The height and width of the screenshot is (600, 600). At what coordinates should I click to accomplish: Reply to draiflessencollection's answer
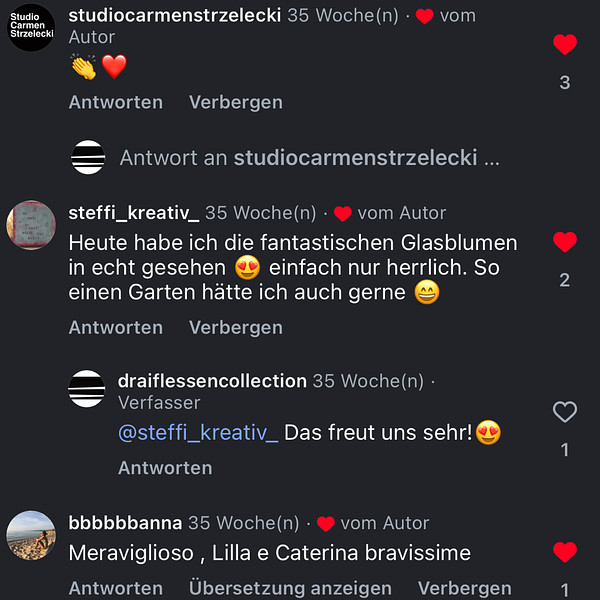point(165,467)
